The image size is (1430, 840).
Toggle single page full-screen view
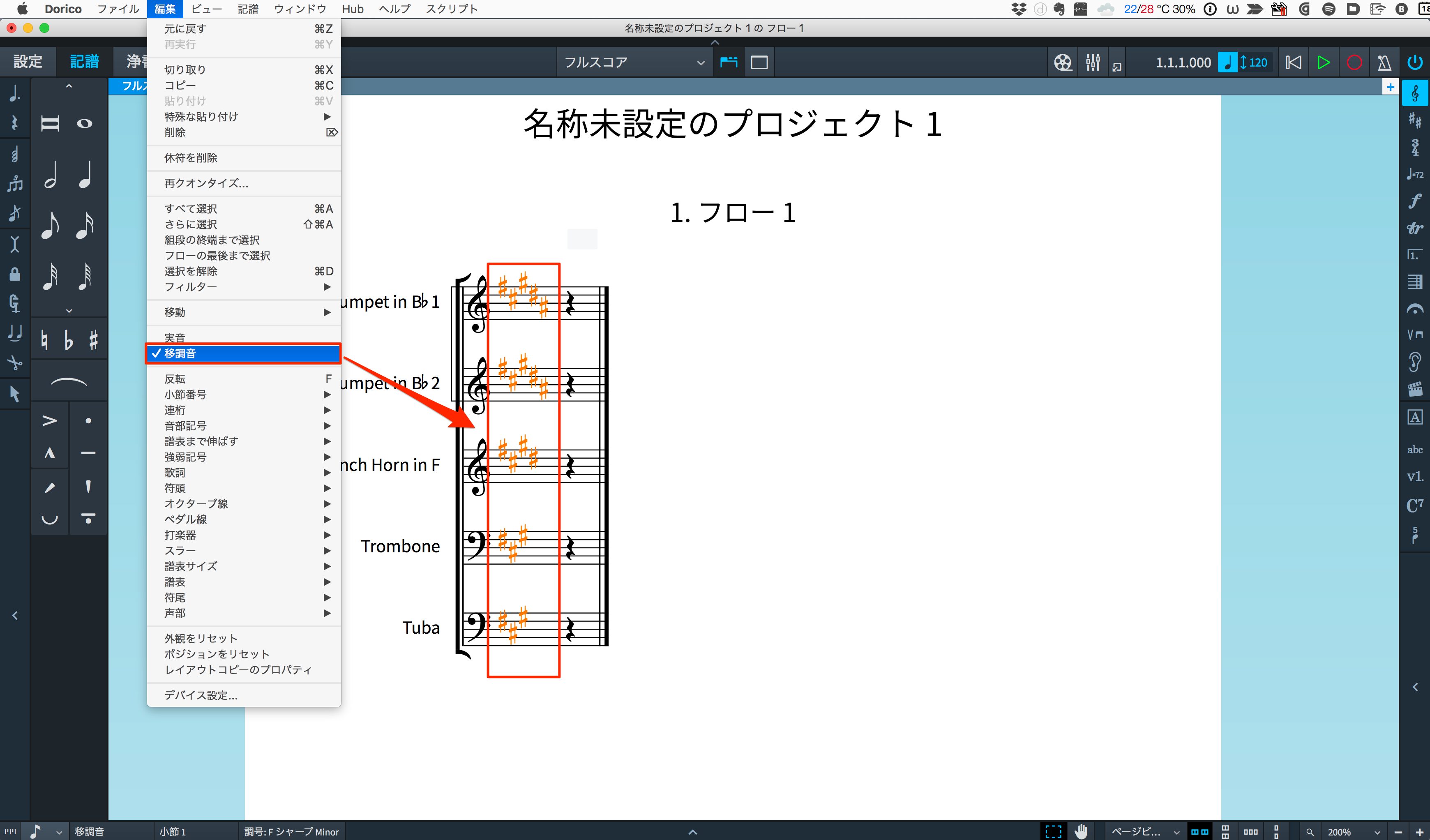759,62
